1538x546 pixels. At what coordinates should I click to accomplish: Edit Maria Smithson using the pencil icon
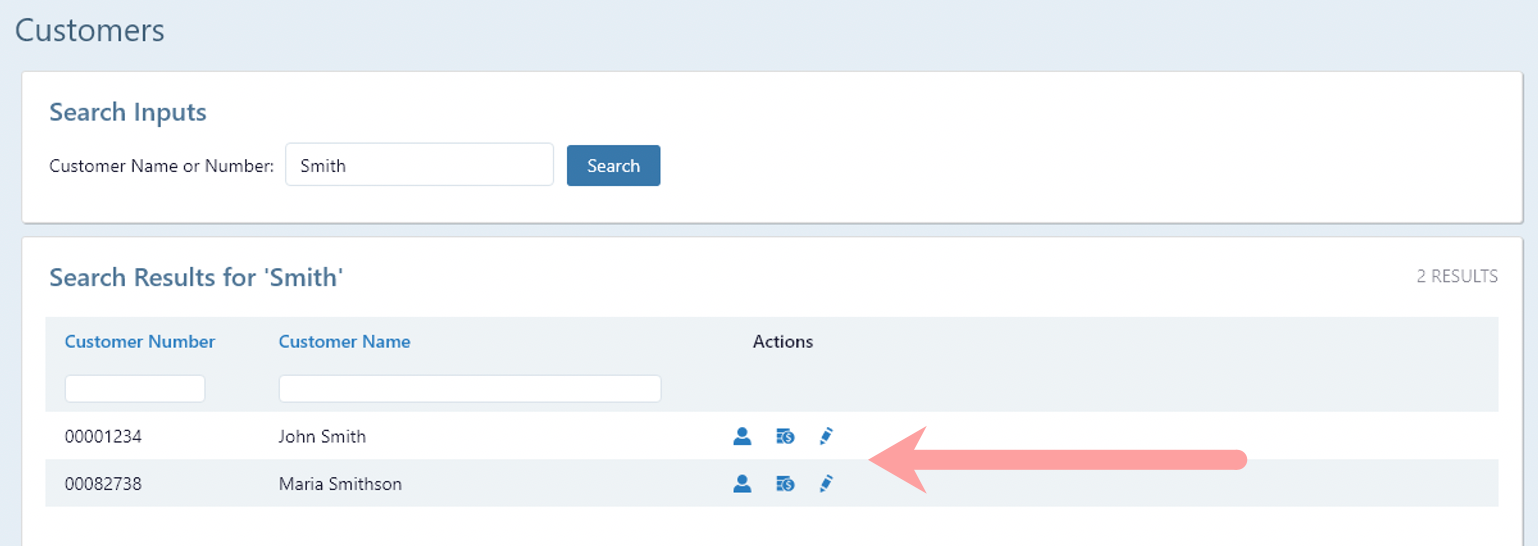click(x=826, y=484)
